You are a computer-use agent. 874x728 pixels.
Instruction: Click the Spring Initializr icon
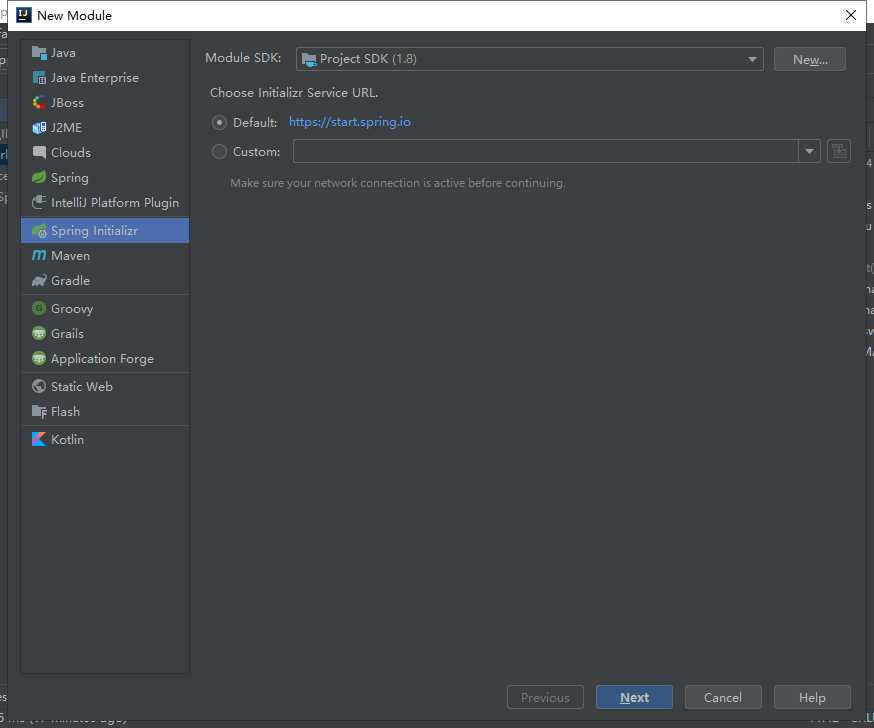(39, 231)
